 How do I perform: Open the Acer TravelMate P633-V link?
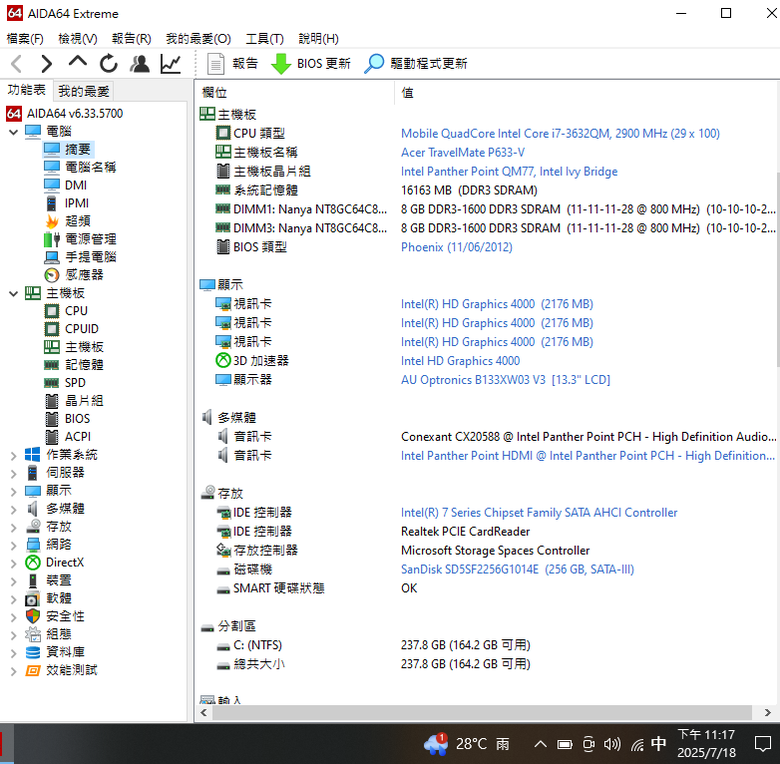463,152
